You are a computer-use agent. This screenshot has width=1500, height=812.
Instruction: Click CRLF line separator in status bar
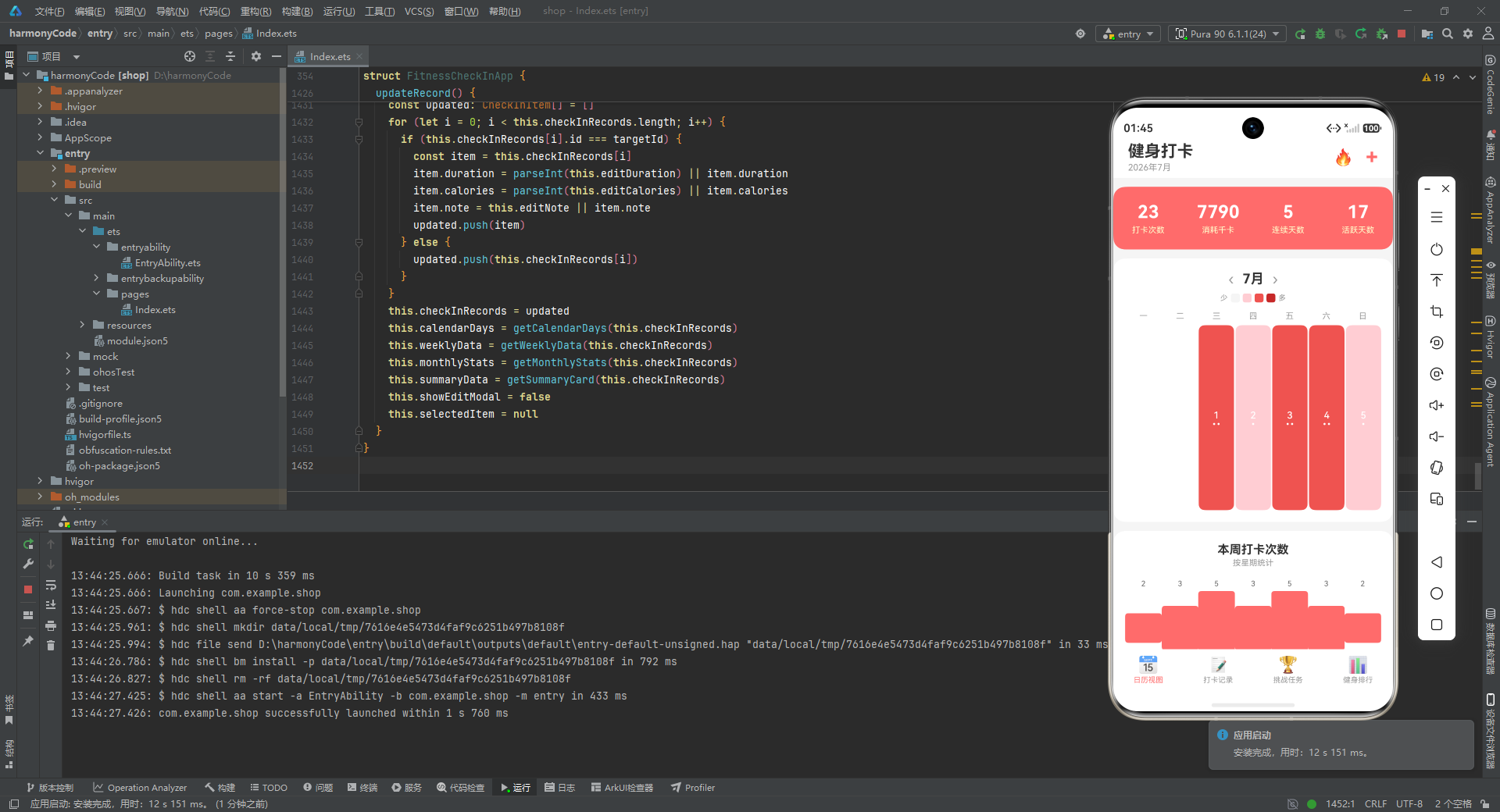click(1376, 803)
